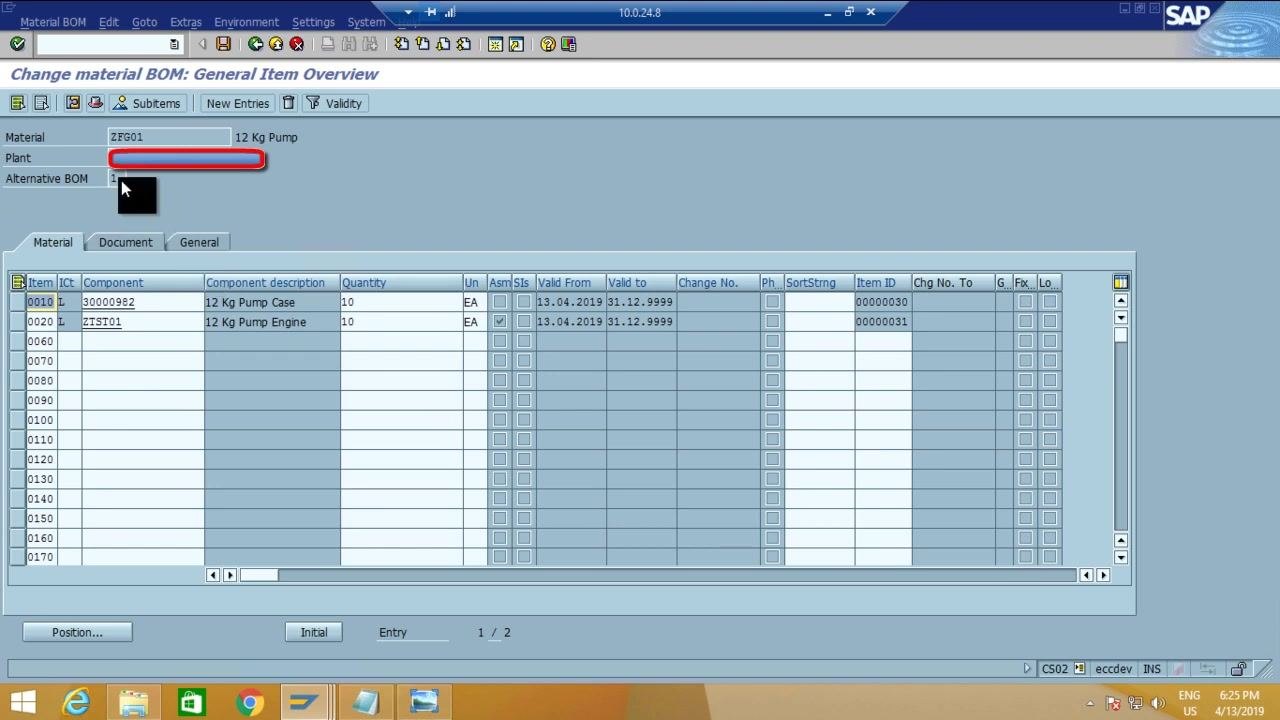
Task: Open Google Chrome from the taskbar
Action: pyautogui.click(x=250, y=702)
